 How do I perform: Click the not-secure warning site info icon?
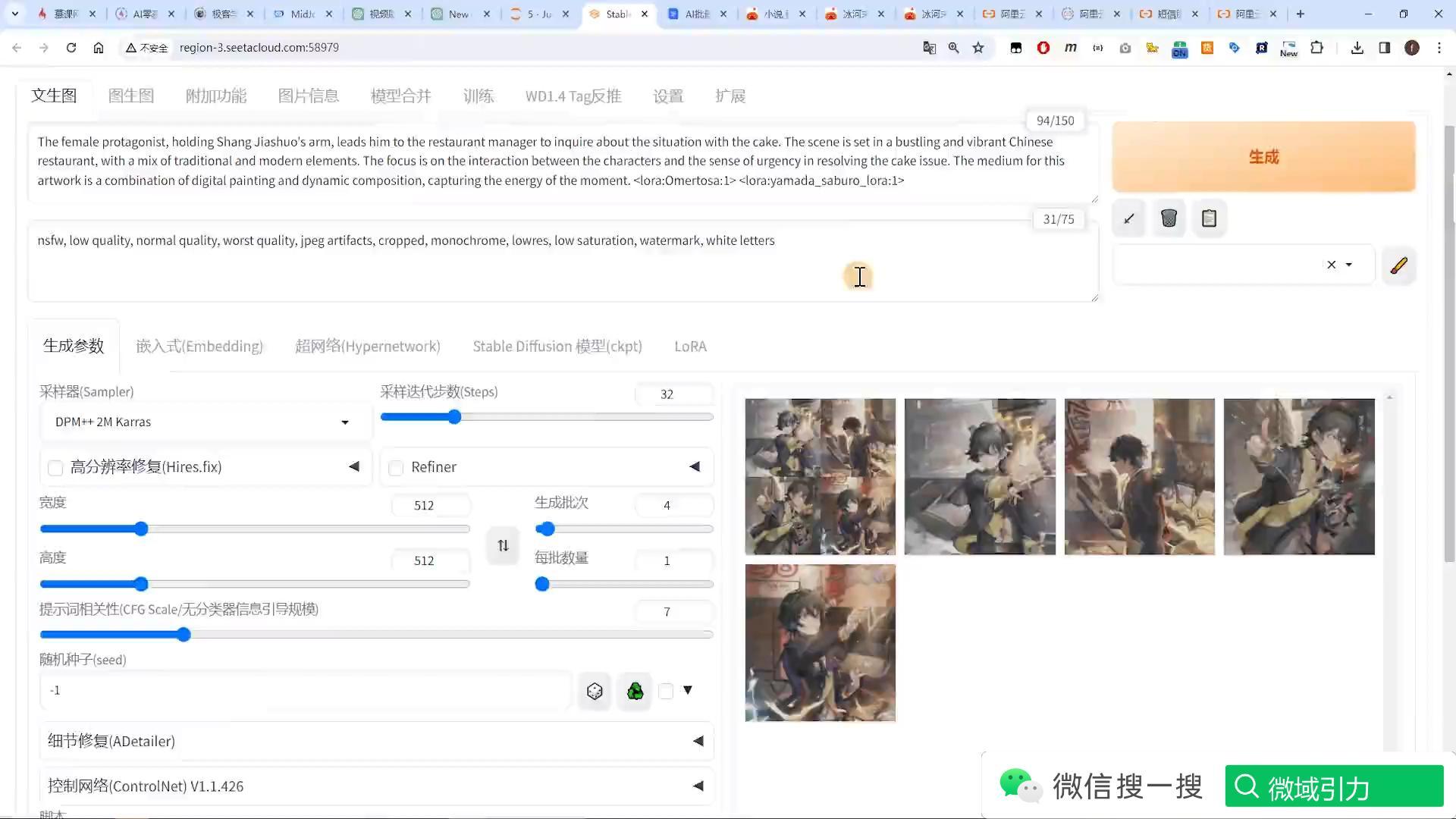coord(146,48)
